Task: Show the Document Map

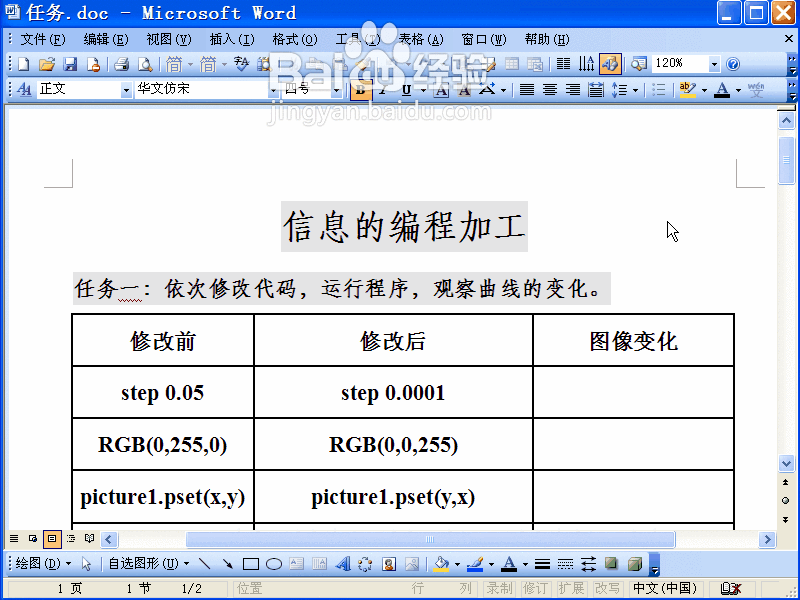Action: tap(639, 62)
